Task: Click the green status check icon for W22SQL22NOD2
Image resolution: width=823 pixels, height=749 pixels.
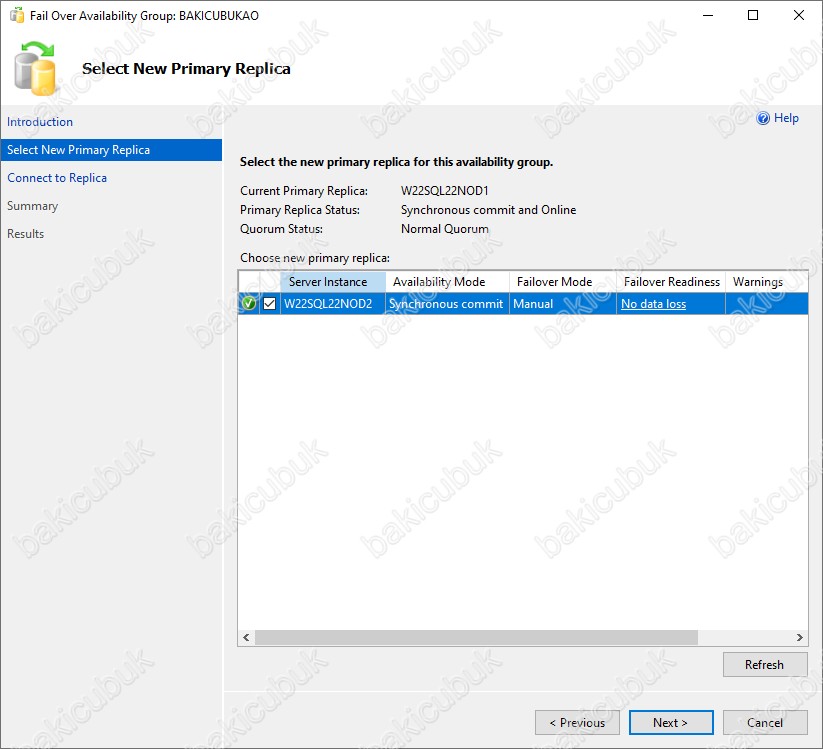Action: pos(249,304)
